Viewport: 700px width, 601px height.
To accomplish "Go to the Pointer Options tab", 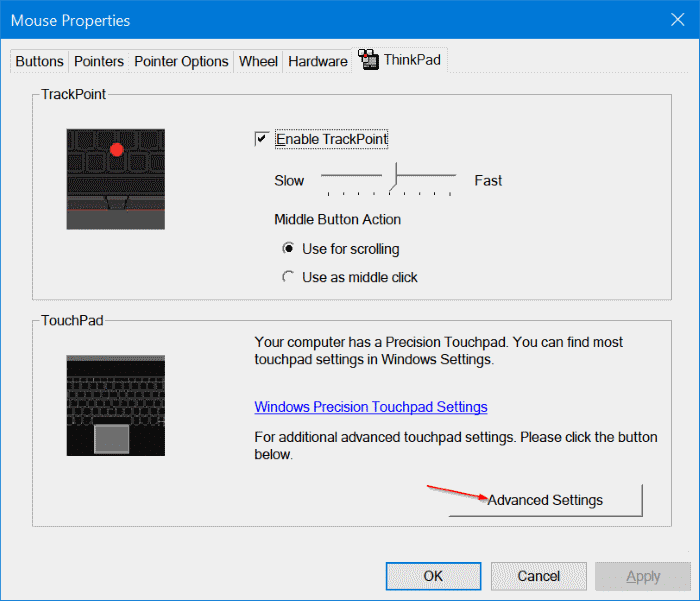I will 181,61.
